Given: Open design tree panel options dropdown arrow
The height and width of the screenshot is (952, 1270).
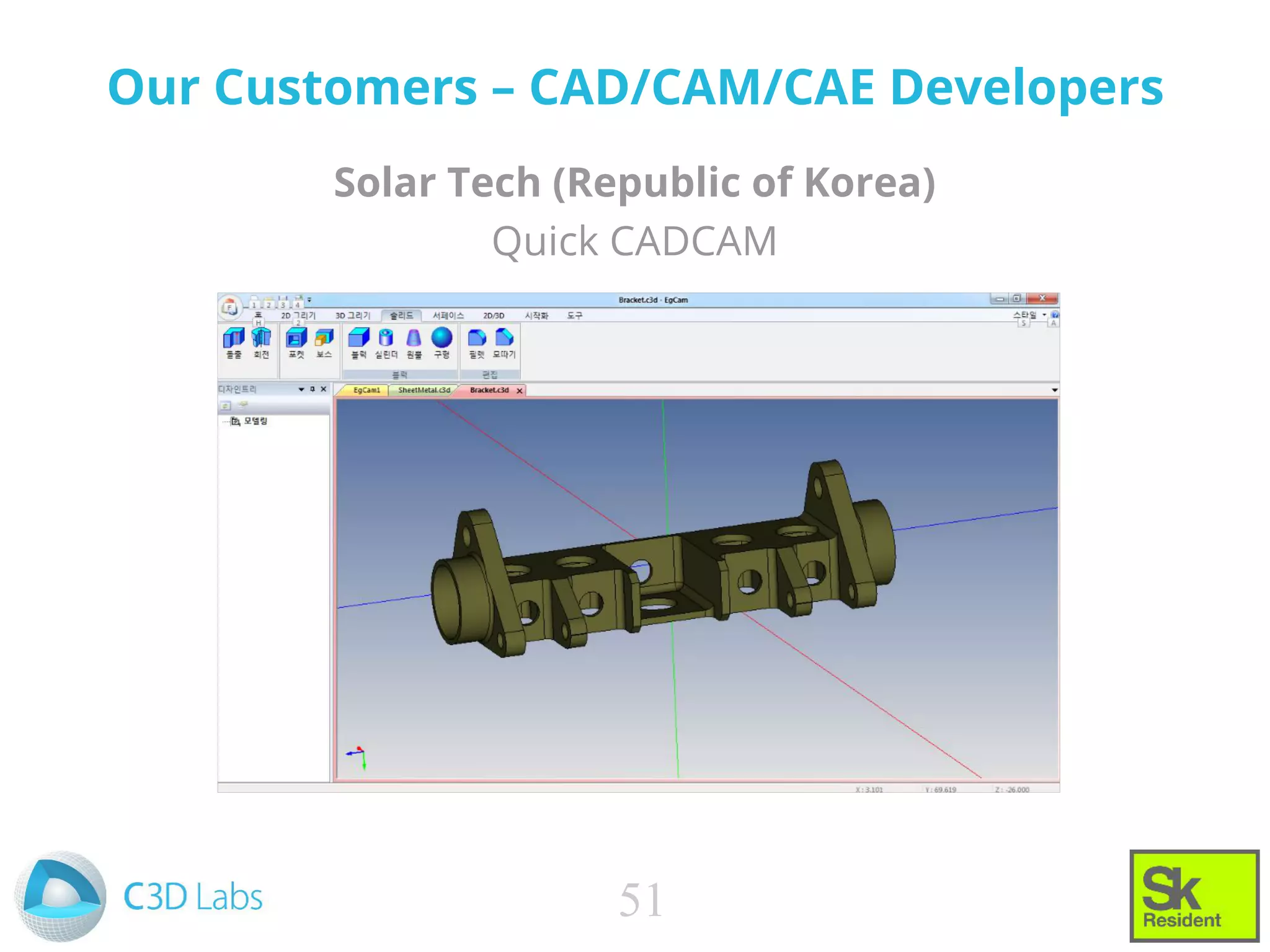Looking at the screenshot, I should [x=301, y=389].
